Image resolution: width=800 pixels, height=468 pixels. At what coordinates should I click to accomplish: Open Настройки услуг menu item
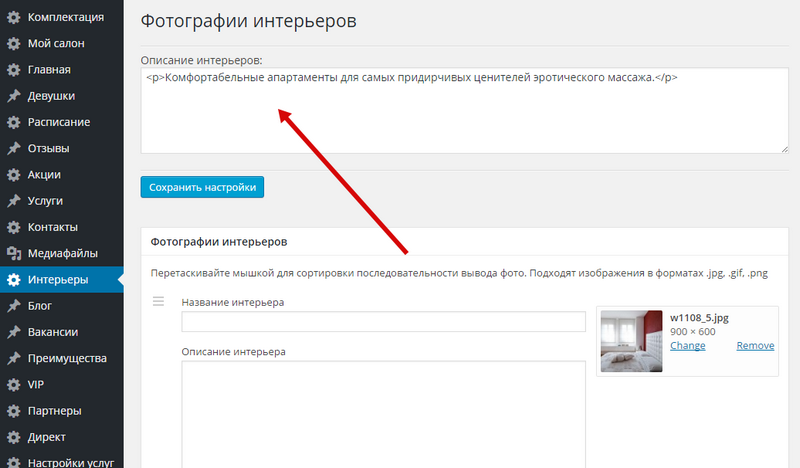pyautogui.click(x=62, y=461)
